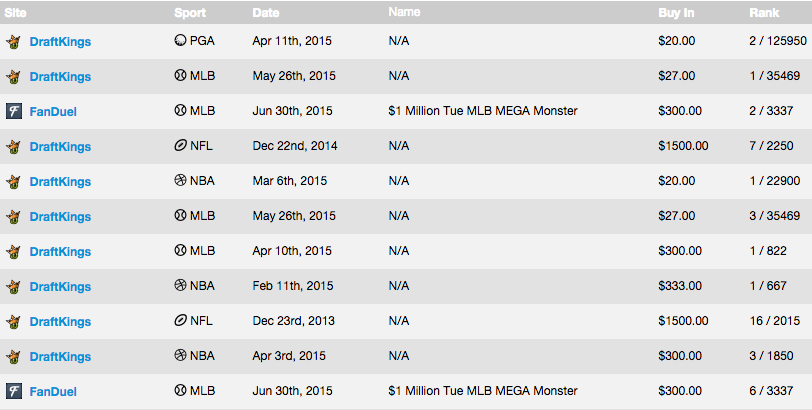Click FanDuel logo icon in rank 2 / 3337 row
Image resolution: width=812 pixels, height=410 pixels.
pos(13,111)
